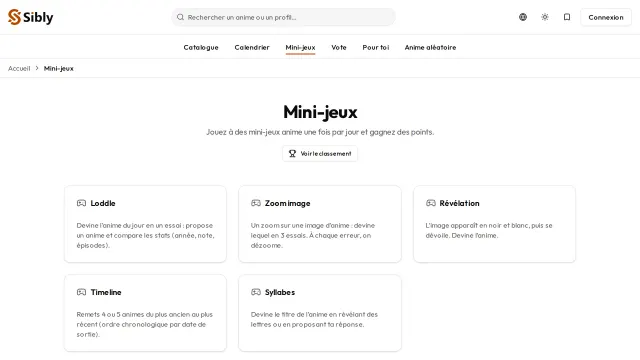Click the trophy icon in classement button
640x360 pixels.
292,153
